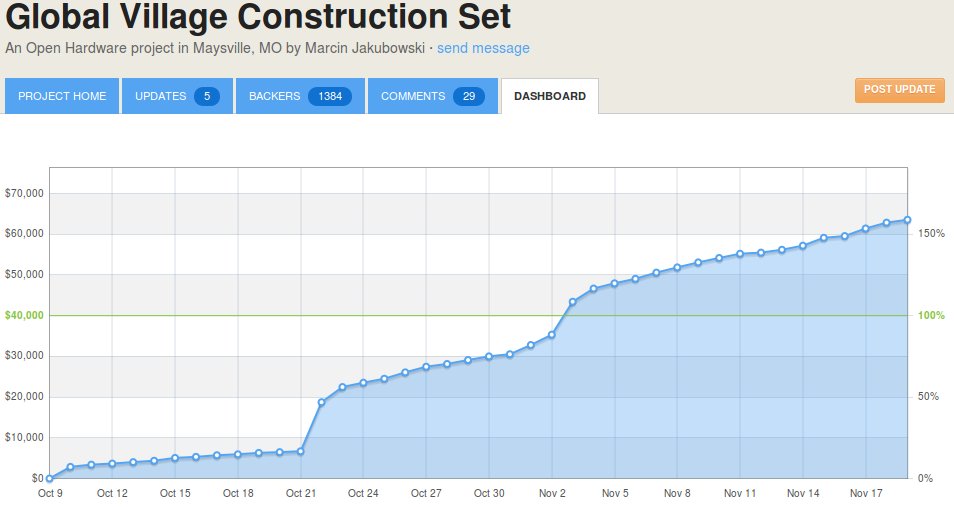Click the Post Update button
954x507 pixels.
[x=899, y=89]
